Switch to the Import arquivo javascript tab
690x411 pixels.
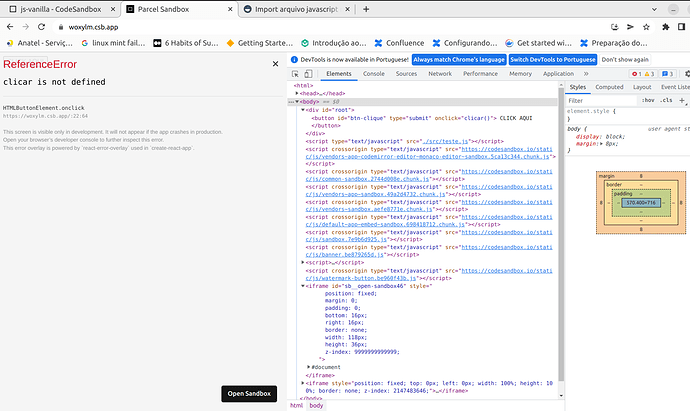pos(297,9)
